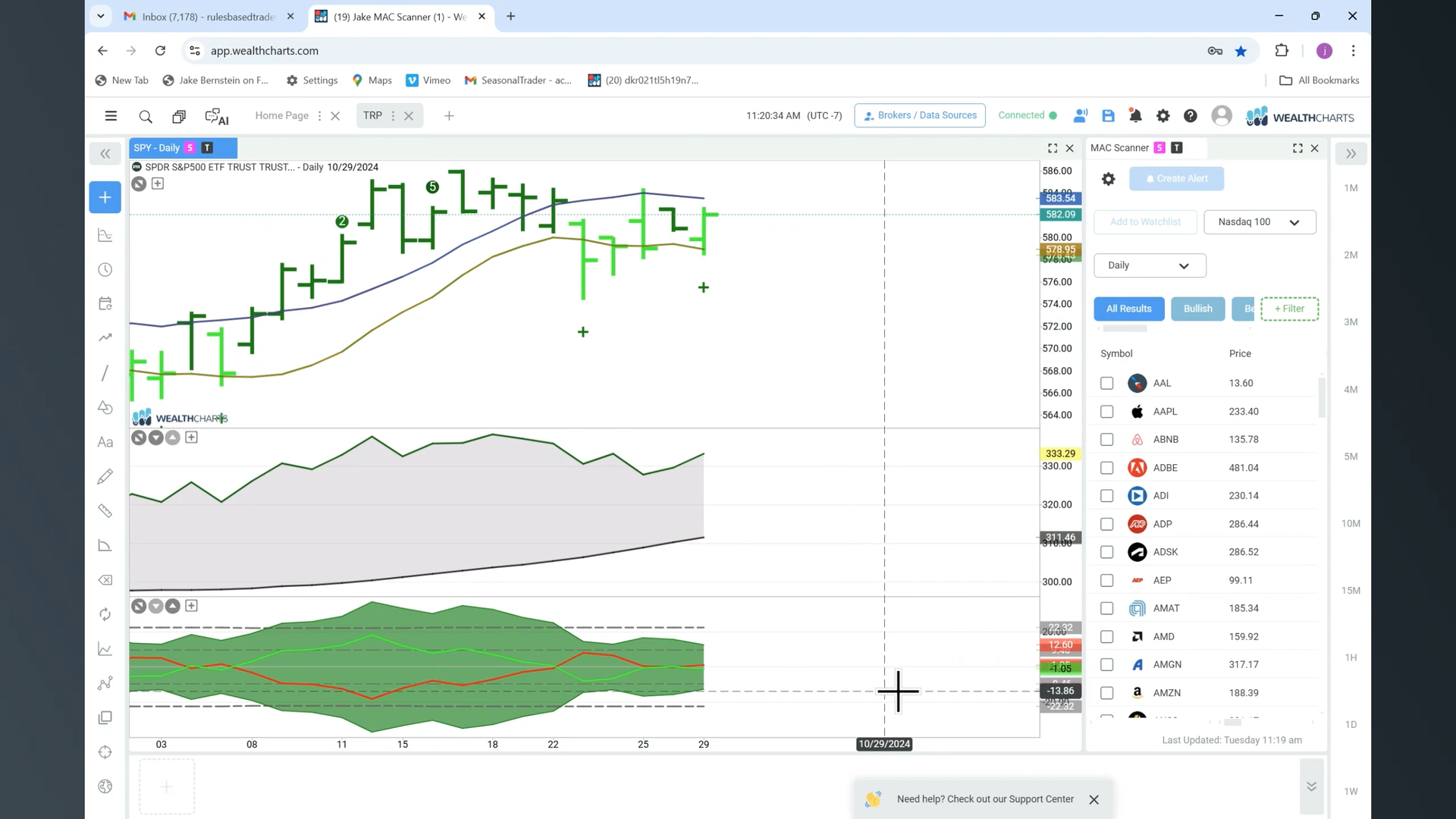Dismiss the Support Center help popup

[x=1094, y=800]
